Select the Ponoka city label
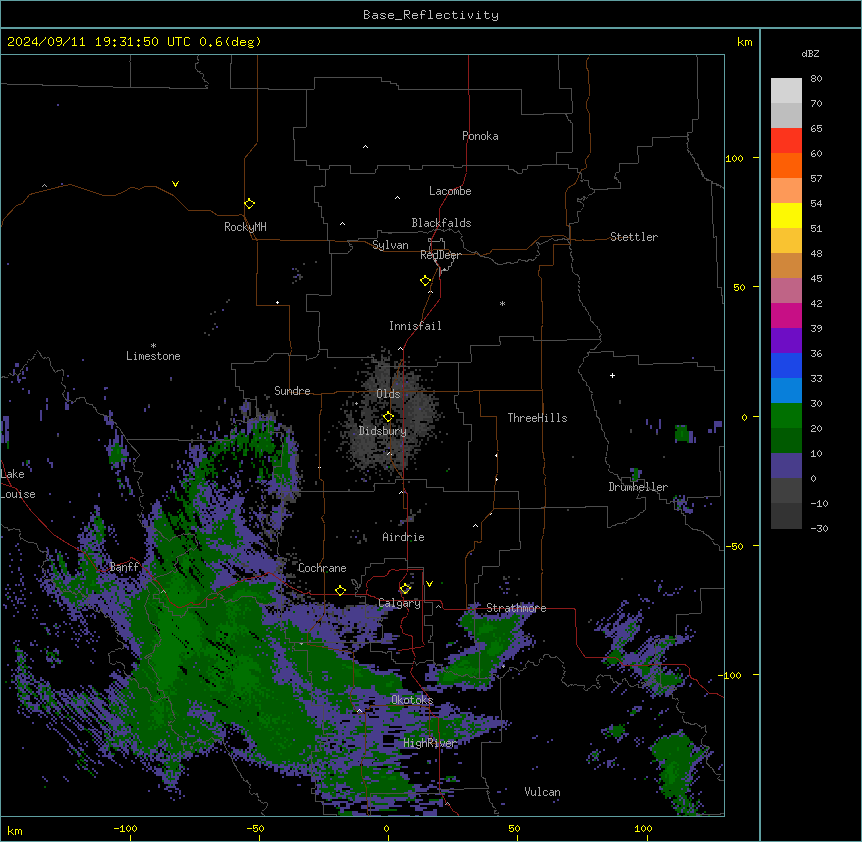The image size is (862, 842). pos(480,136)
